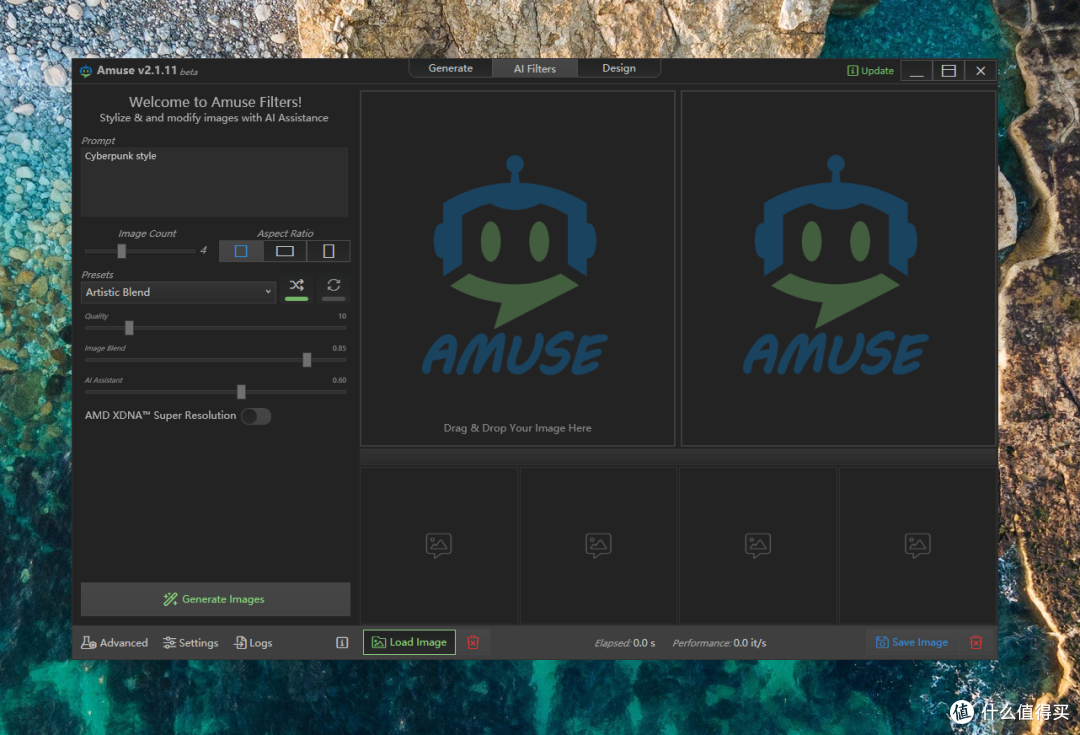This screenshot has height=735, width=1080.
Task: Switch to the Design tab
Action: [618, 69]
